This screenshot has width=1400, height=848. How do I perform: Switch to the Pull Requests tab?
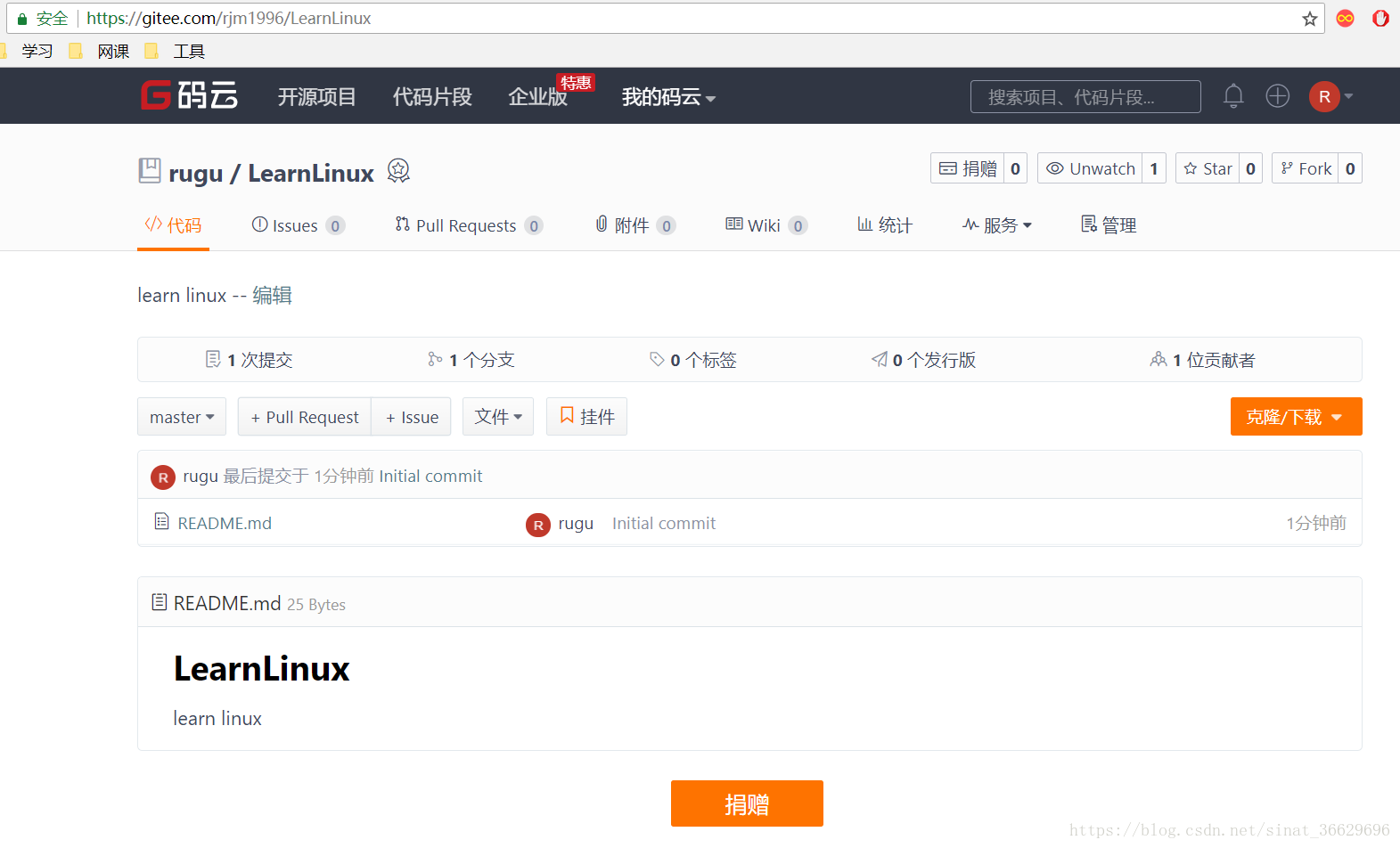click(469, 225)
